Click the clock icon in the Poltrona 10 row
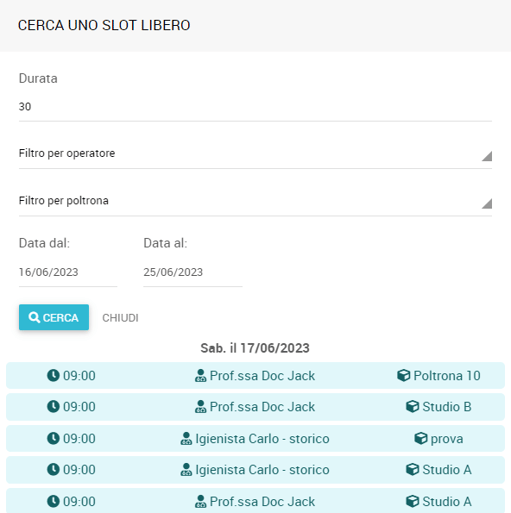This screenshot has height=513, width=511. [x=53, y=375]
